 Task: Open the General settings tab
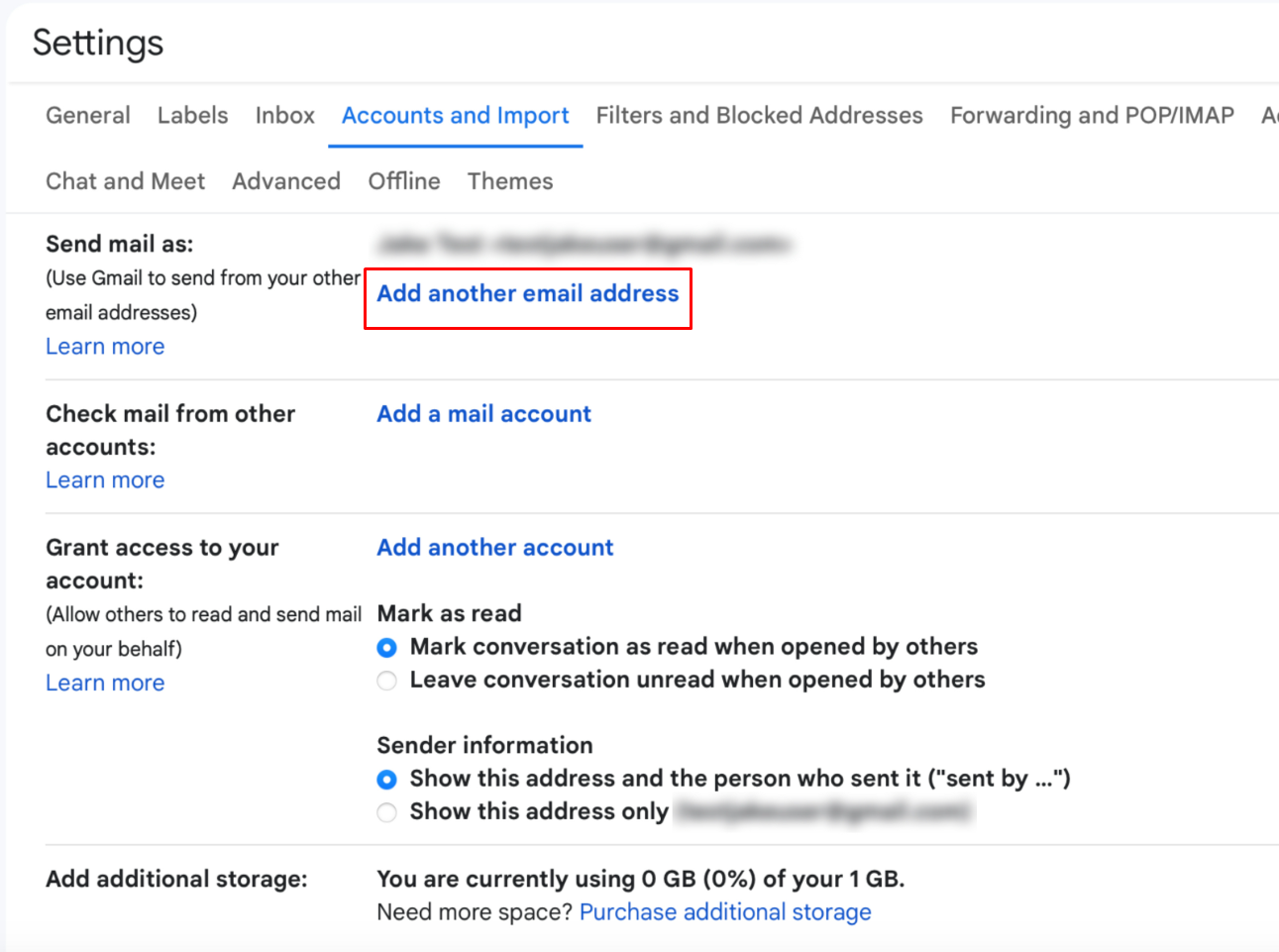click(x=88, y=116)
